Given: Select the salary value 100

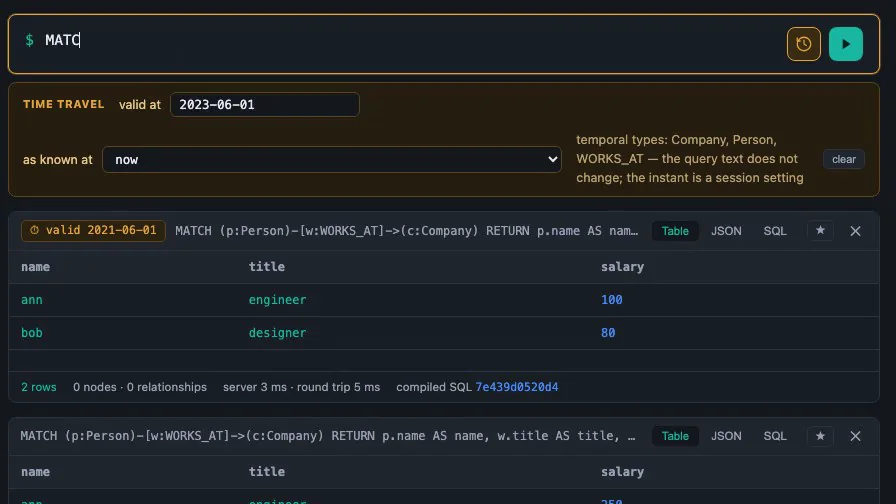Looking at the screenshot, I should coord(611,300).
